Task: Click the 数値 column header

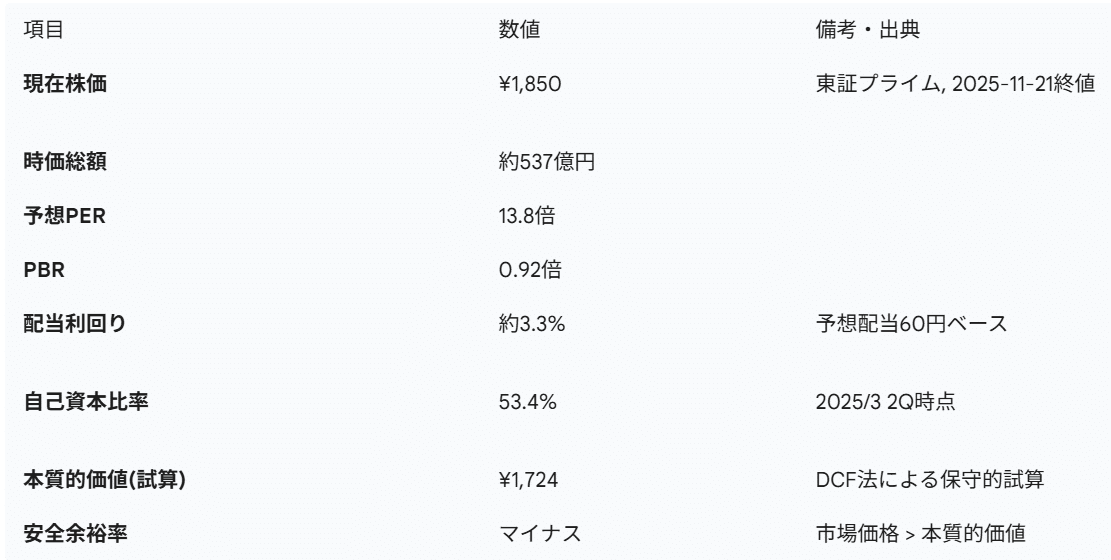Action: coord(519,31)
